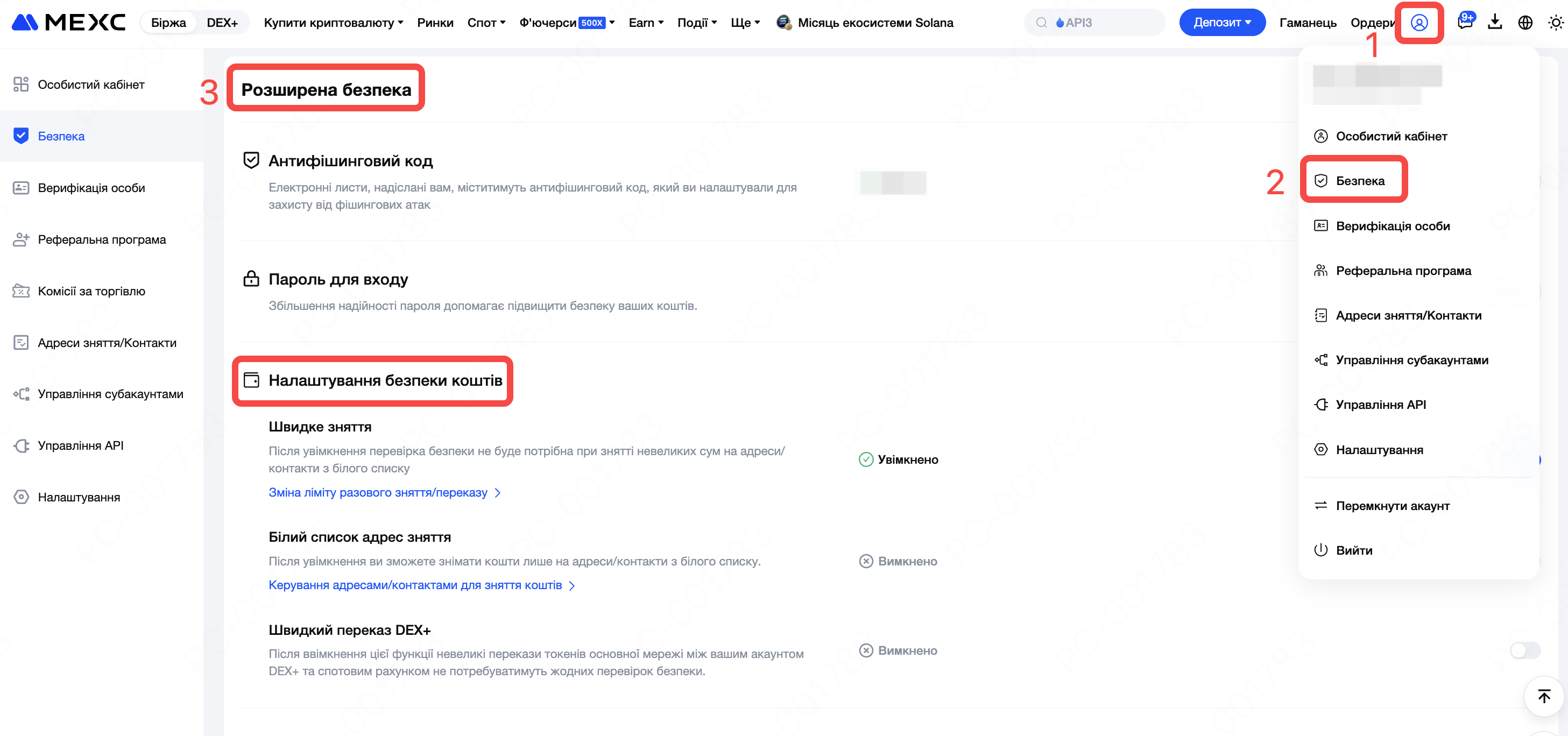The height and width of the screenshot is (736, 1568).
Task: Click the padlock icon by Пароль для входу
Action: (x=251, y=279)
